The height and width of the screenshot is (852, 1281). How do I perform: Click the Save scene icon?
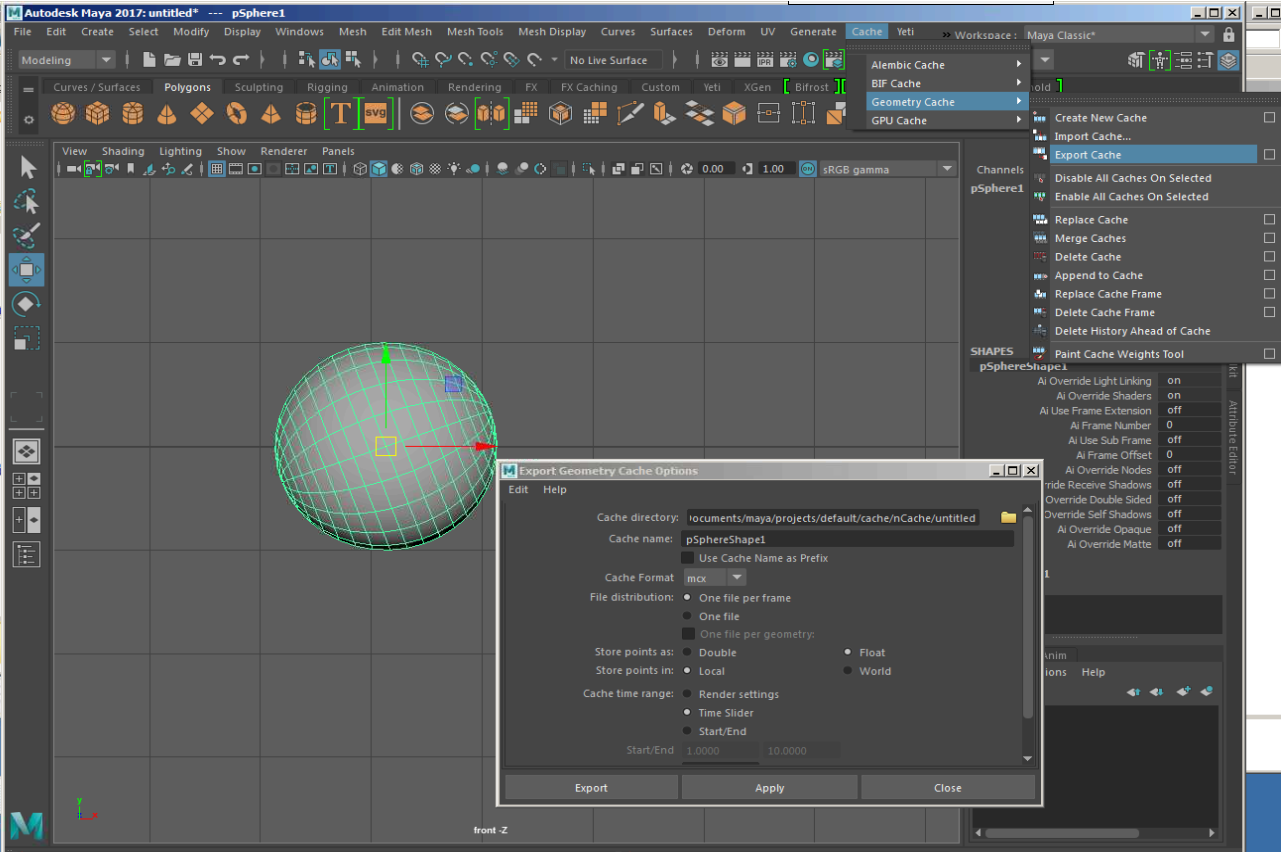pos(195,60)
